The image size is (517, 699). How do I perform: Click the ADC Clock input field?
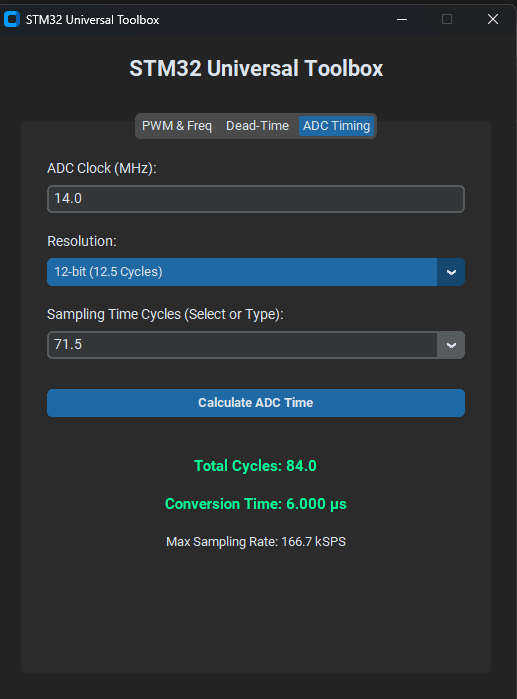click(x=256, y=199)
